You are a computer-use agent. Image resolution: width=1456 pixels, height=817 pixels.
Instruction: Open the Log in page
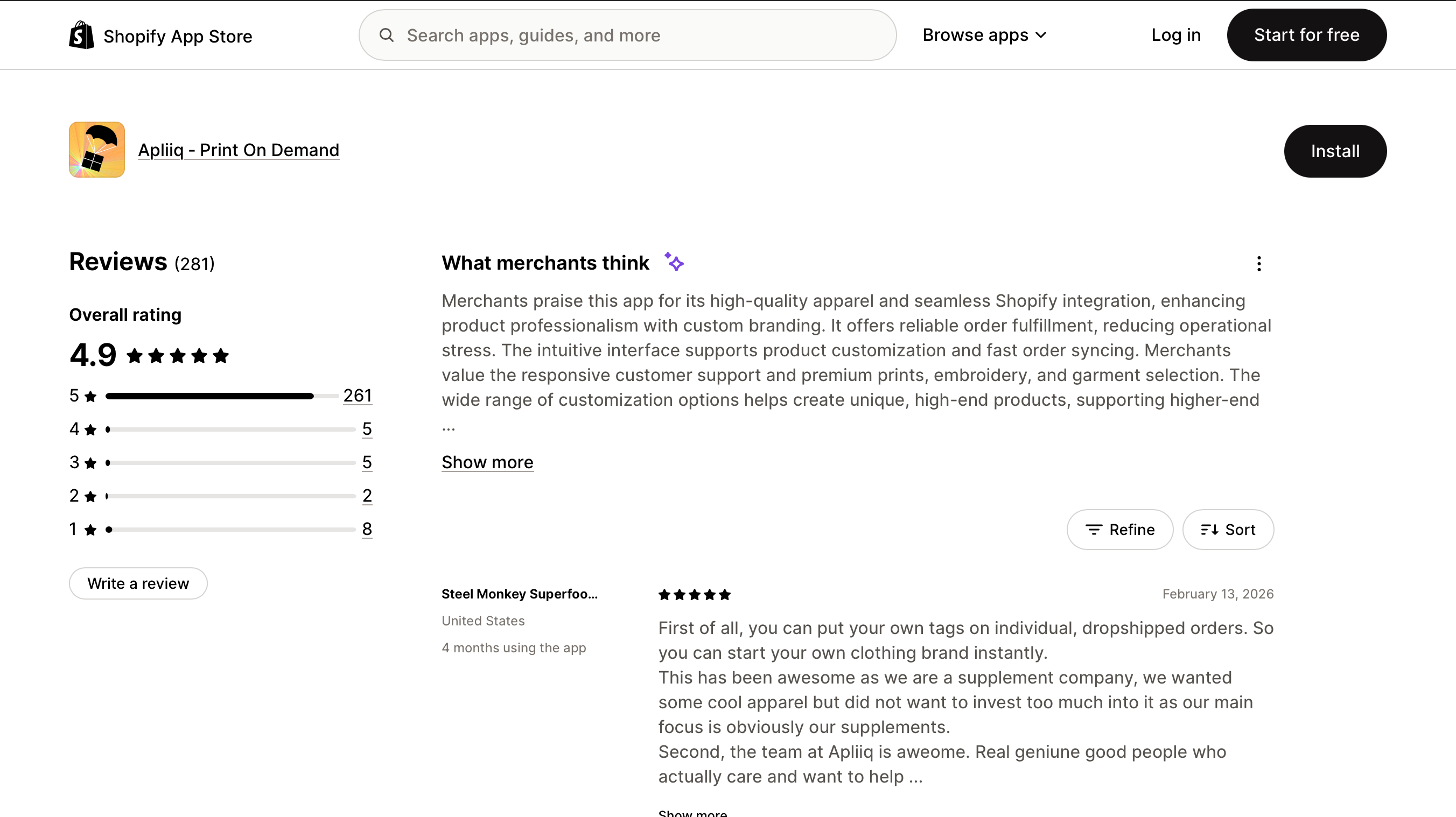coord(1175,35)
